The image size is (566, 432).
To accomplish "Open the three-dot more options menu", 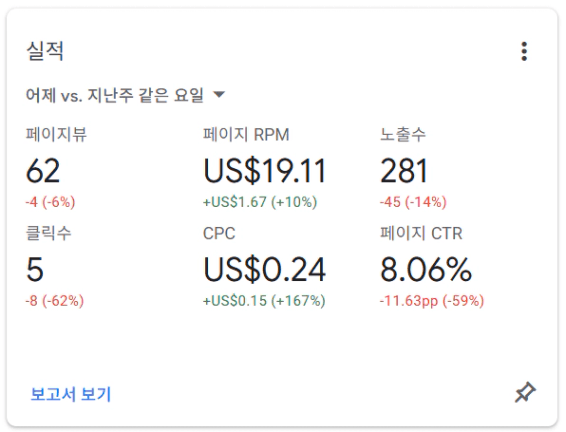I will (524, 51).
